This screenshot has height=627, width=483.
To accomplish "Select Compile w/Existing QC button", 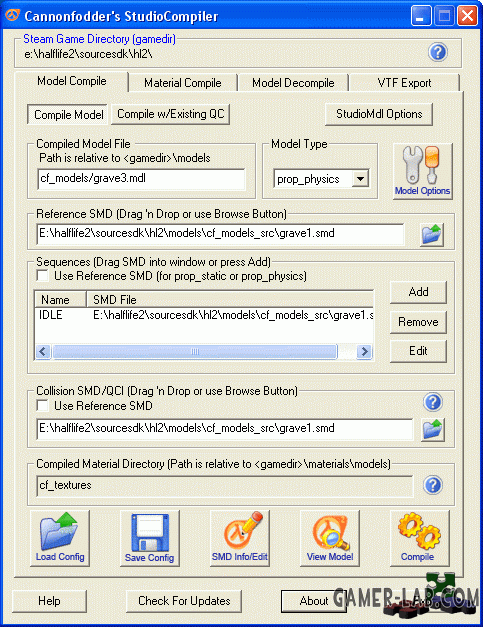I will coord(171,114).
